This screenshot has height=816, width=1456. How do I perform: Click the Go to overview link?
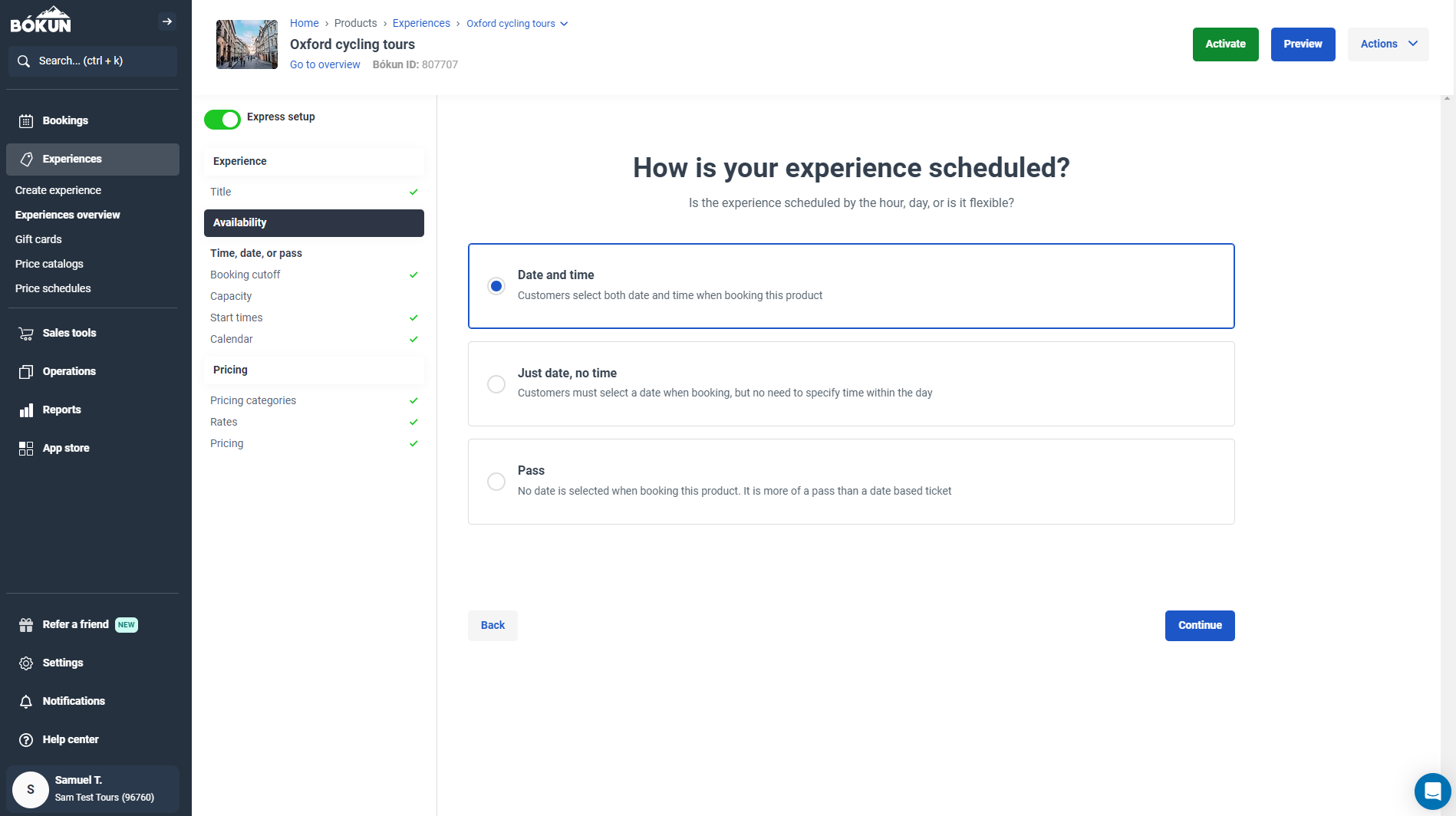[x=324, y=64]
